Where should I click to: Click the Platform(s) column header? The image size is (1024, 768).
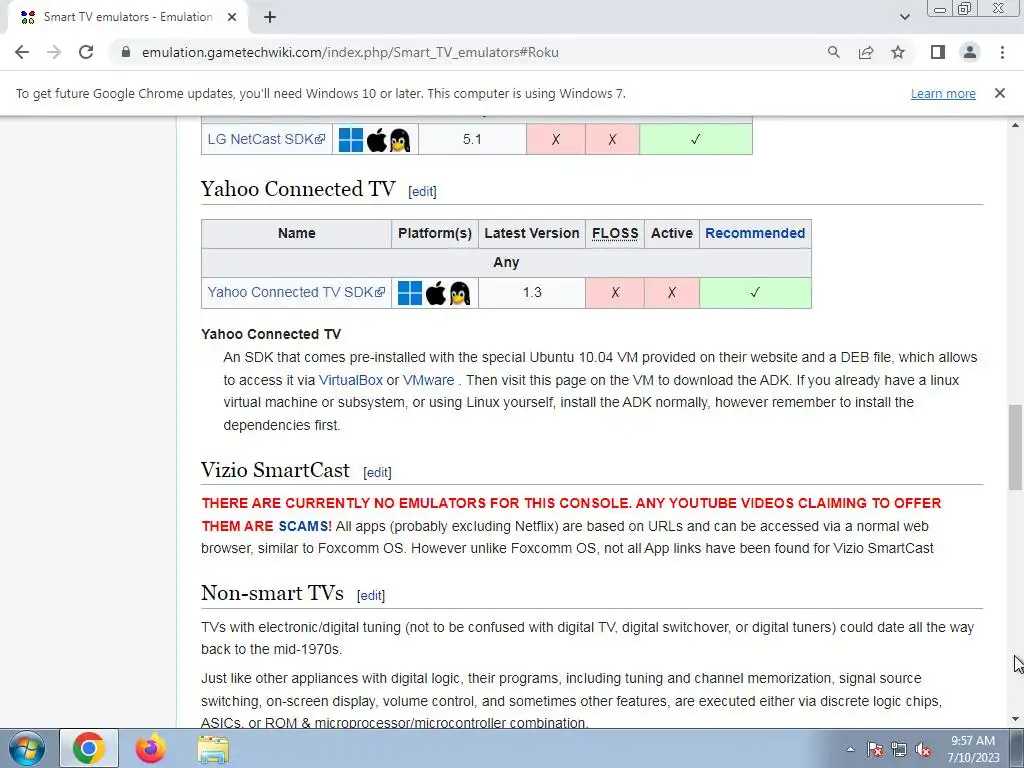point(434,233)
